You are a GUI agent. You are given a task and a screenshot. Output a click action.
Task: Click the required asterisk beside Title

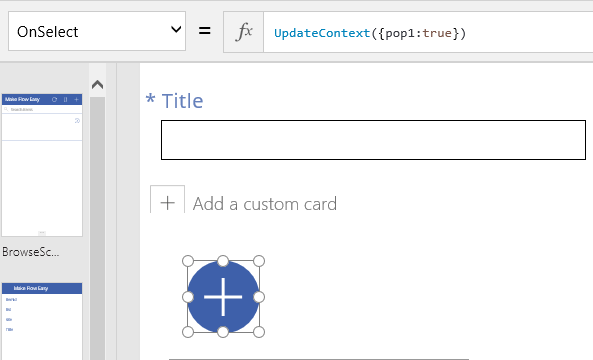[x=150, y=99]
